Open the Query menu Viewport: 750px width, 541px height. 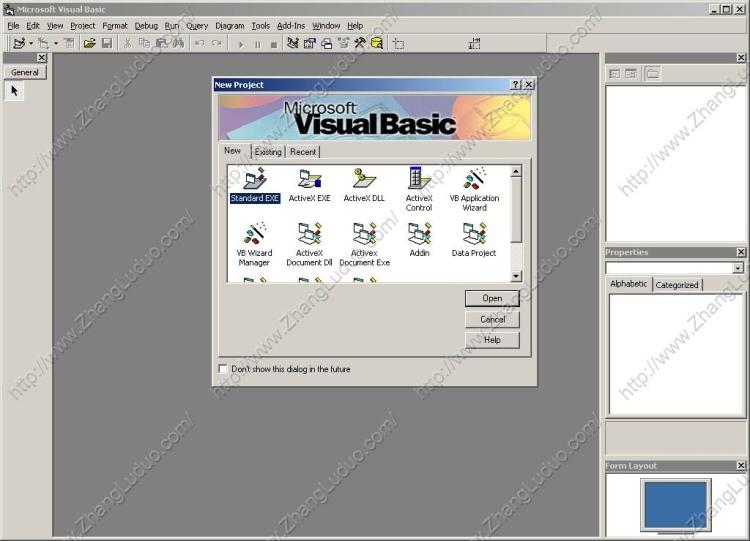coord(197,26)
